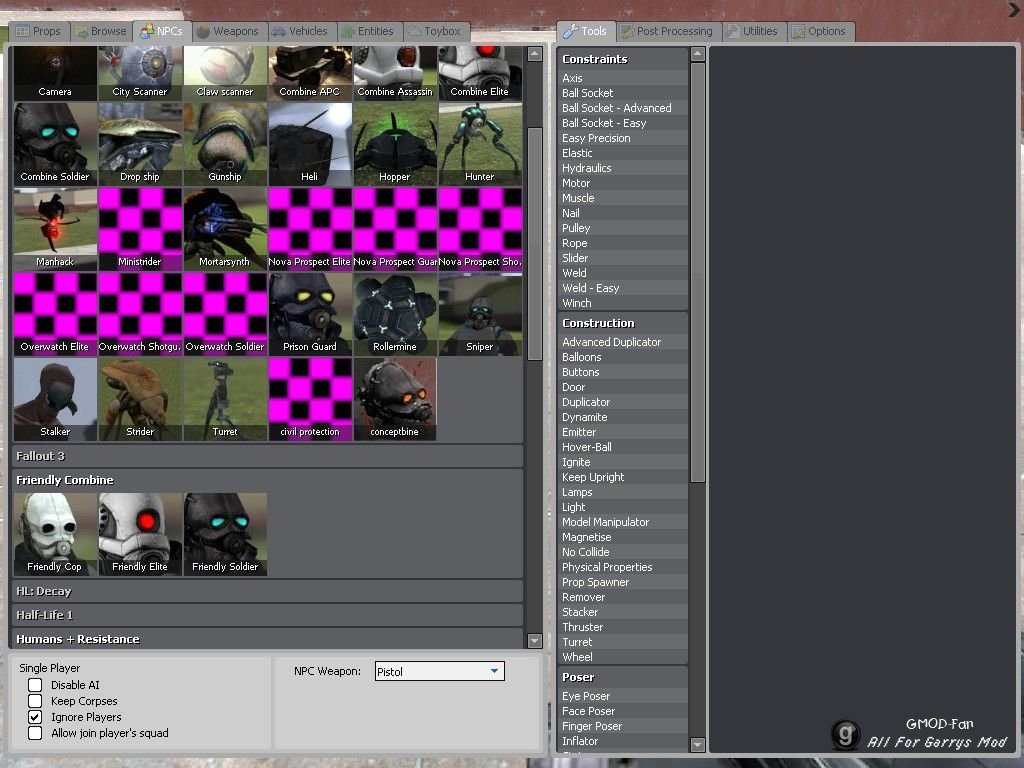
Task: Open the Options tab
Action: click(820, 31)
